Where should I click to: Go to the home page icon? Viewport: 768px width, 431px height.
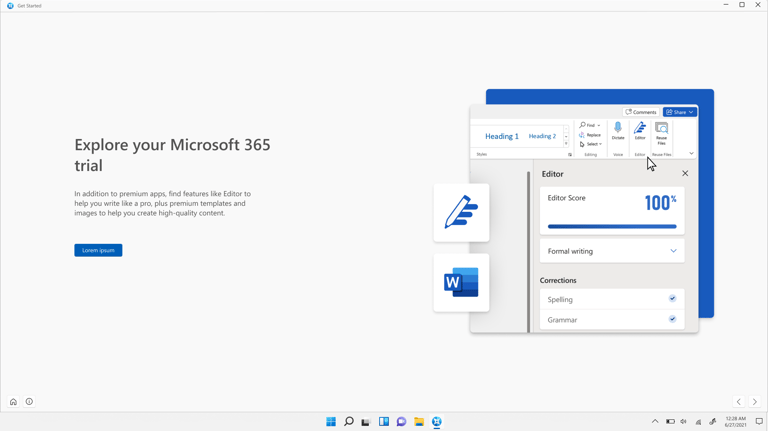click(13, 402)
